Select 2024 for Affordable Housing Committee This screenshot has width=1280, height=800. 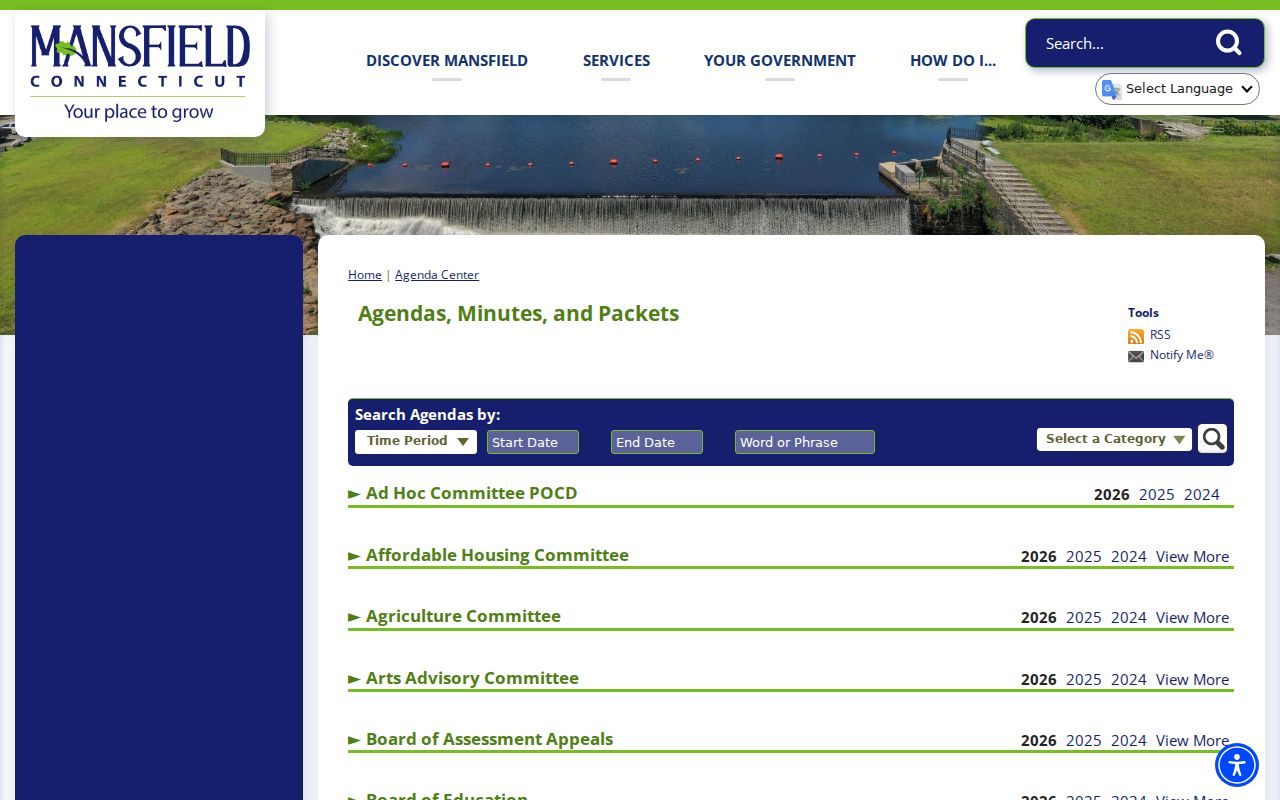coord(1129,557)
